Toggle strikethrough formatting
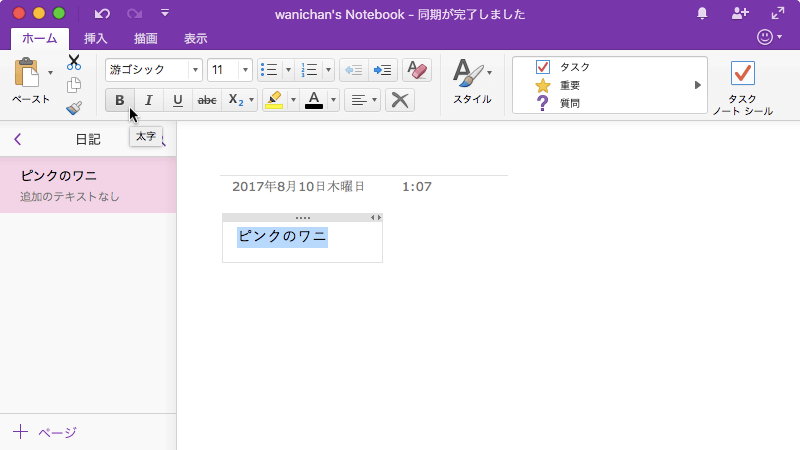 (x=207, y=100)
